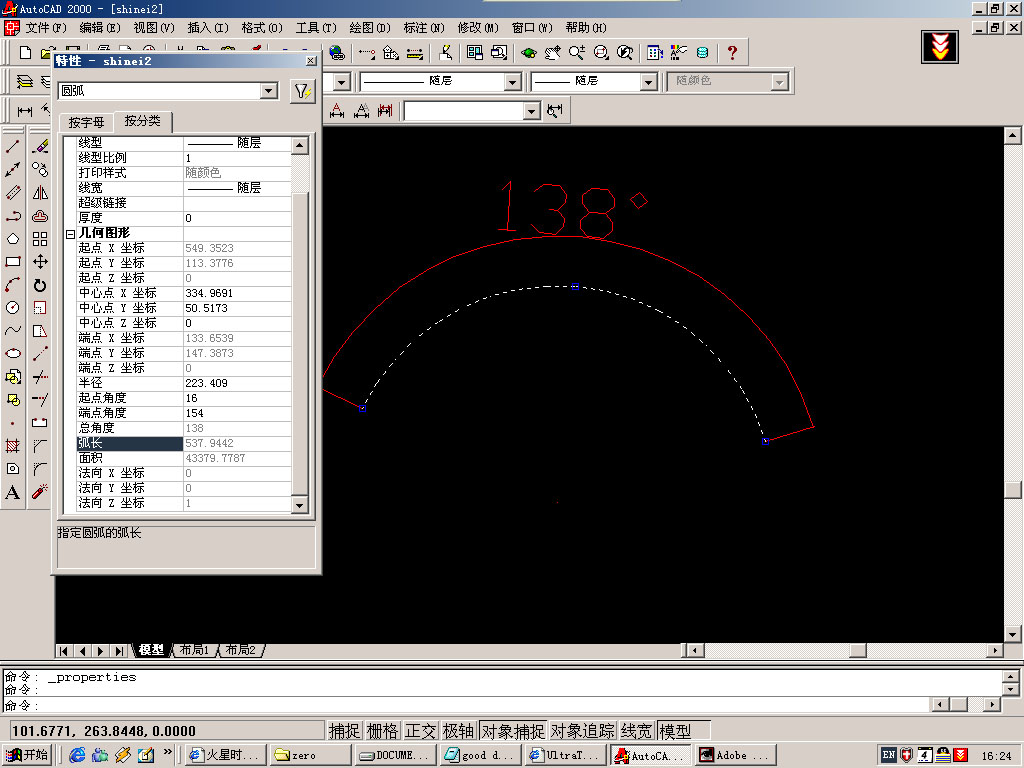Open the 视图(V) menu
The width and height of the screenshot is (1024, 768).
(154, 27)
